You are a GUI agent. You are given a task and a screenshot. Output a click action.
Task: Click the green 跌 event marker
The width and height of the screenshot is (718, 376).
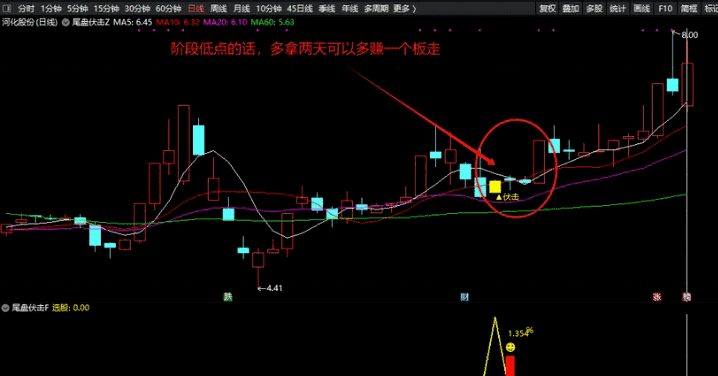click(228, 297)
